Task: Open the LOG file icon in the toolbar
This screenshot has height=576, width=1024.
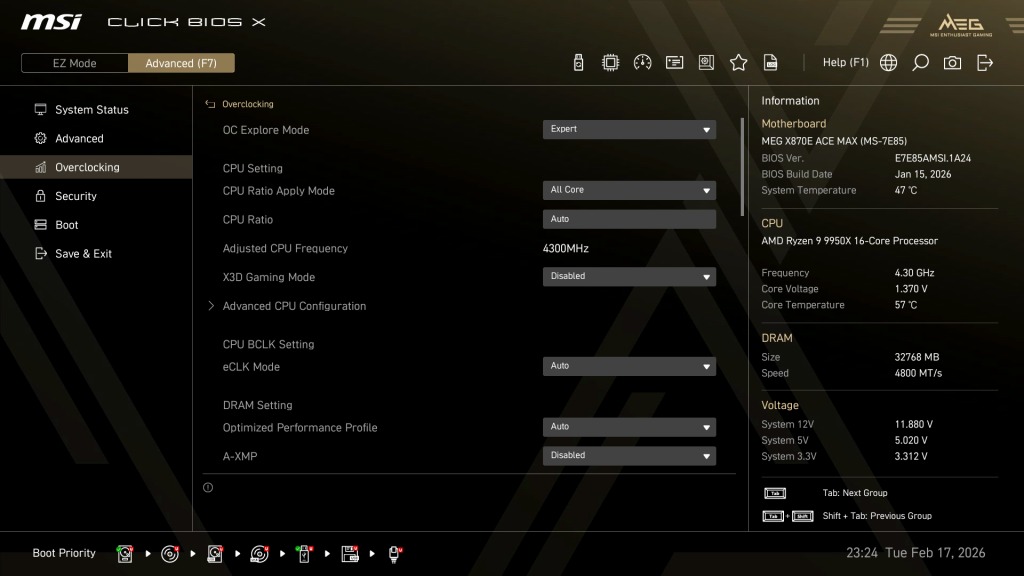Action: point(770,63)
